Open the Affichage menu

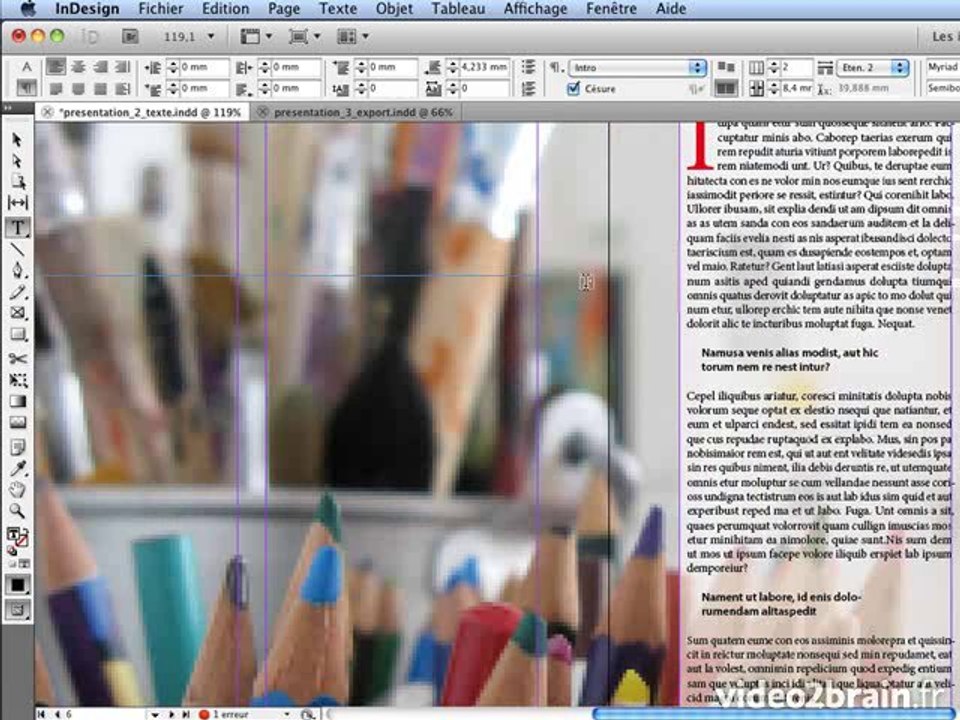click(535, 9)
